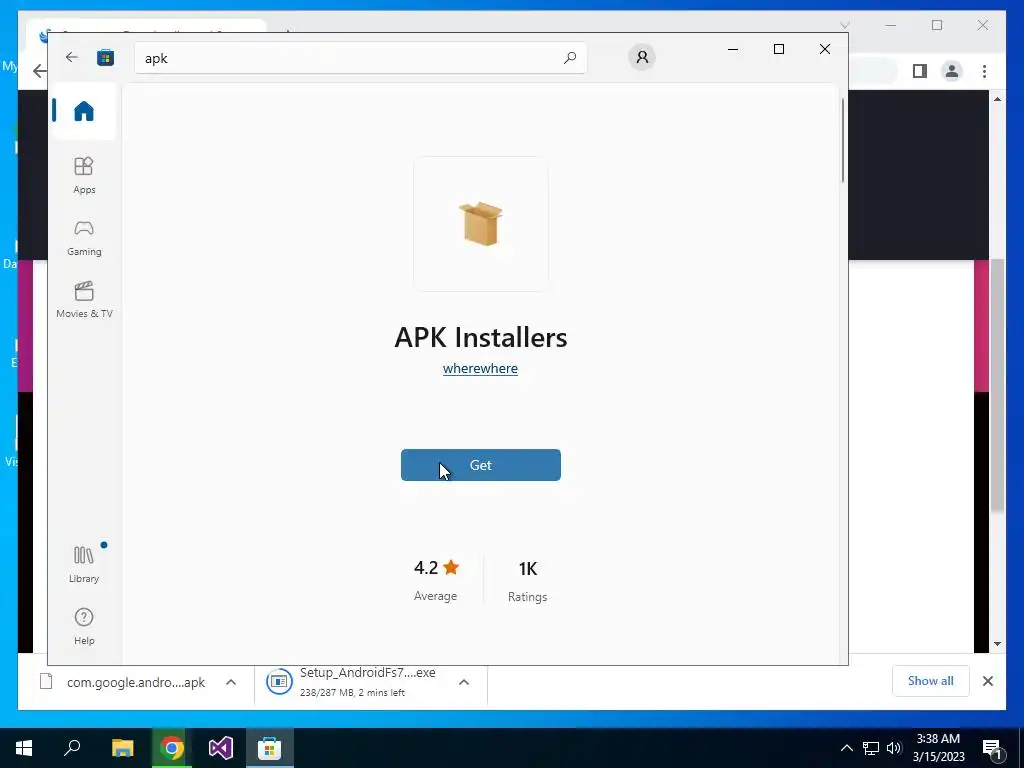Image resolution: width=1024 pixels, height=768 pixels.
Task: Click the Microsoft Store page scrollbar thumb
Action: pos(842,140)
